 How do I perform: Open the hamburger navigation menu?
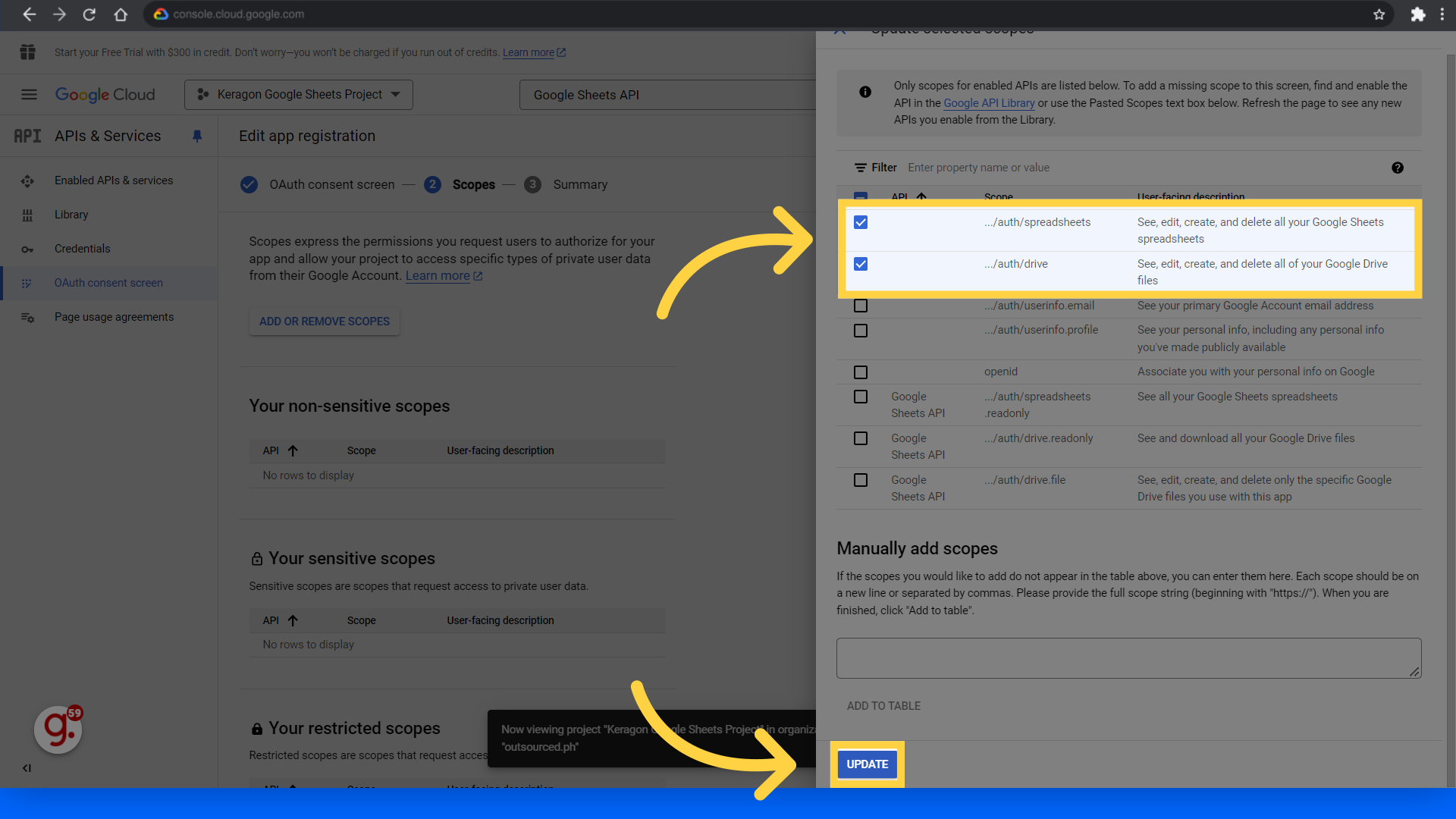(x=29, y=95)
